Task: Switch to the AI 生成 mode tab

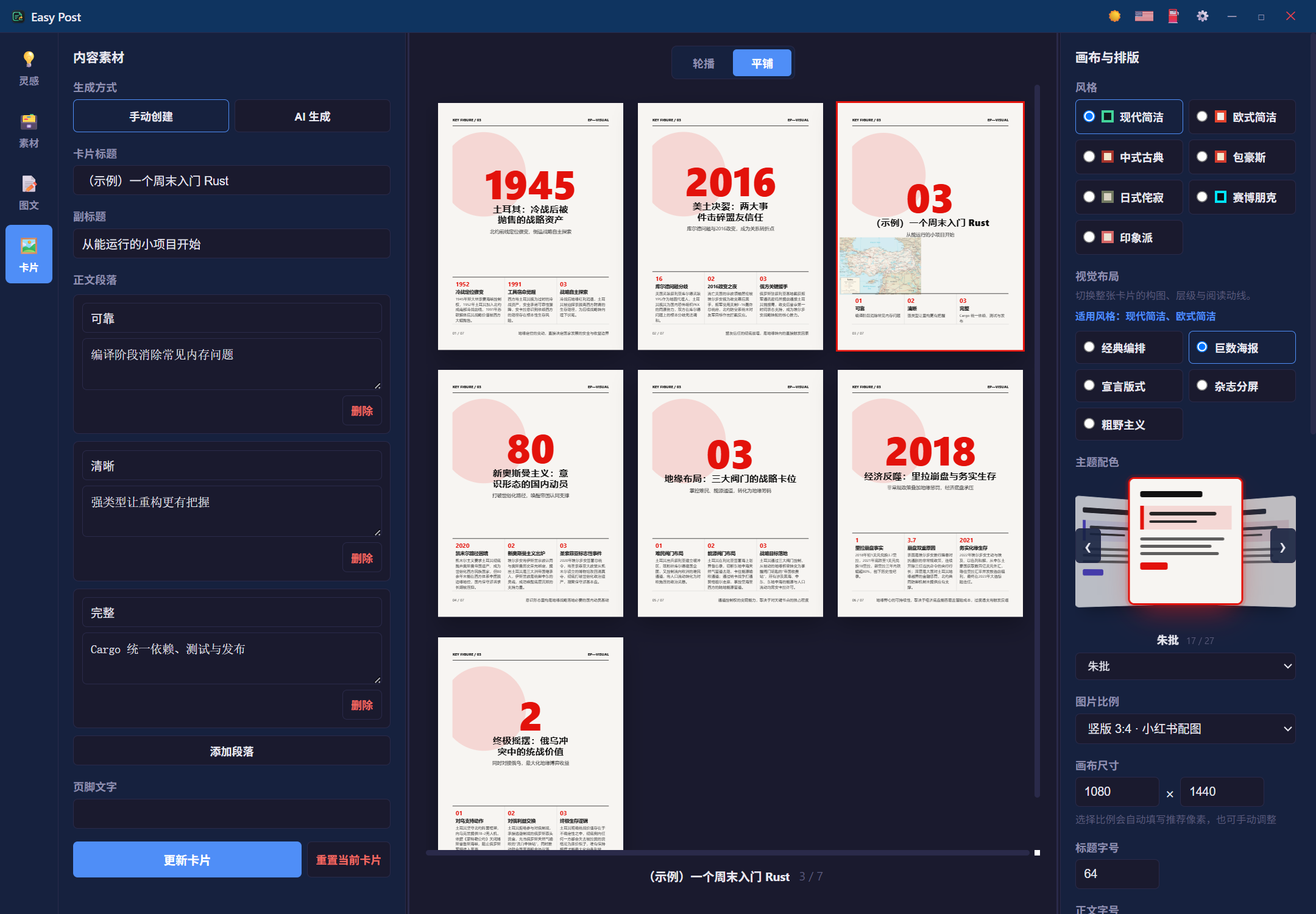Action: pyautogui.click(x=312, y=116)
